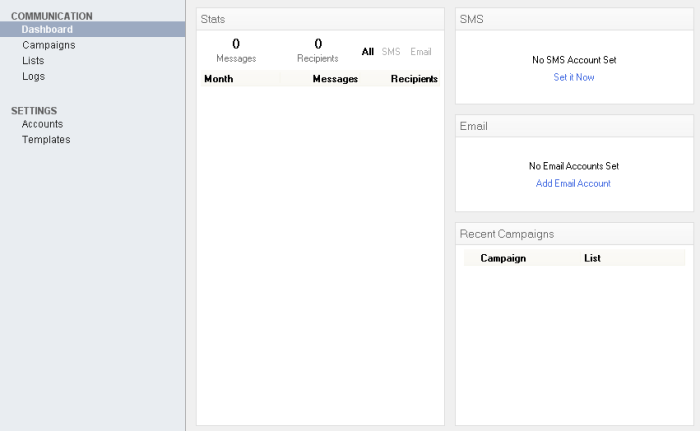Filter stats by All
Screen dimensions: 700x431
[368, 51]
